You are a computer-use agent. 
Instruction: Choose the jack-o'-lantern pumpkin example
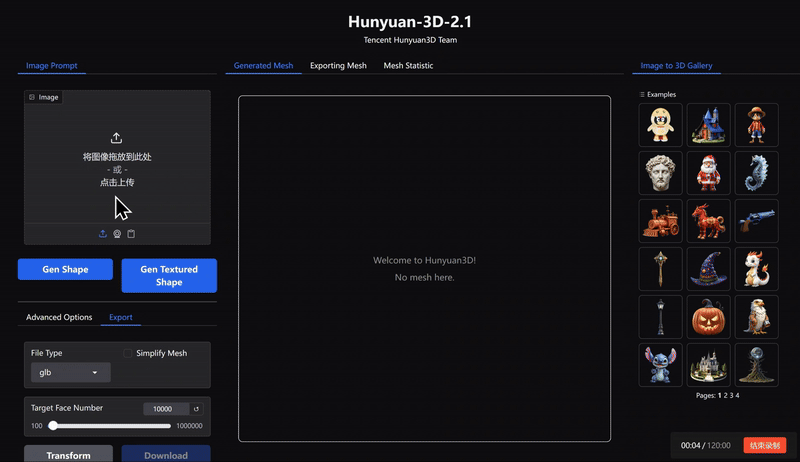coord(709,317)
